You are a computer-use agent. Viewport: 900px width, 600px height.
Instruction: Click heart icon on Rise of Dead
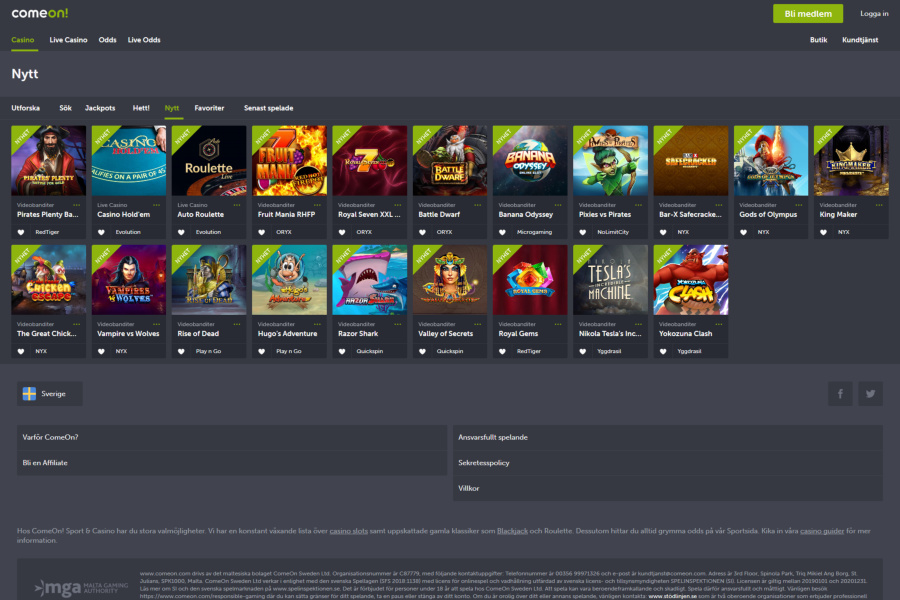click(181, 351)
